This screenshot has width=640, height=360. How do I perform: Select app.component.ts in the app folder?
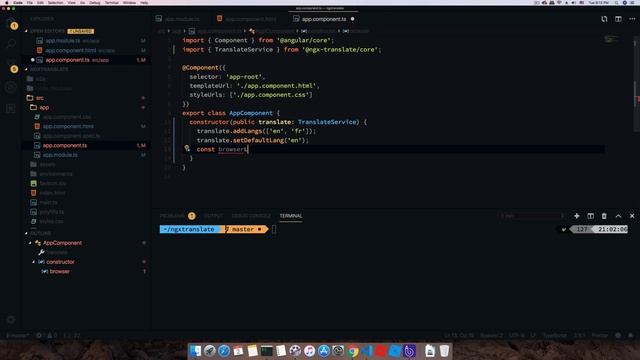pyautogui.click(x=65, y=145)
